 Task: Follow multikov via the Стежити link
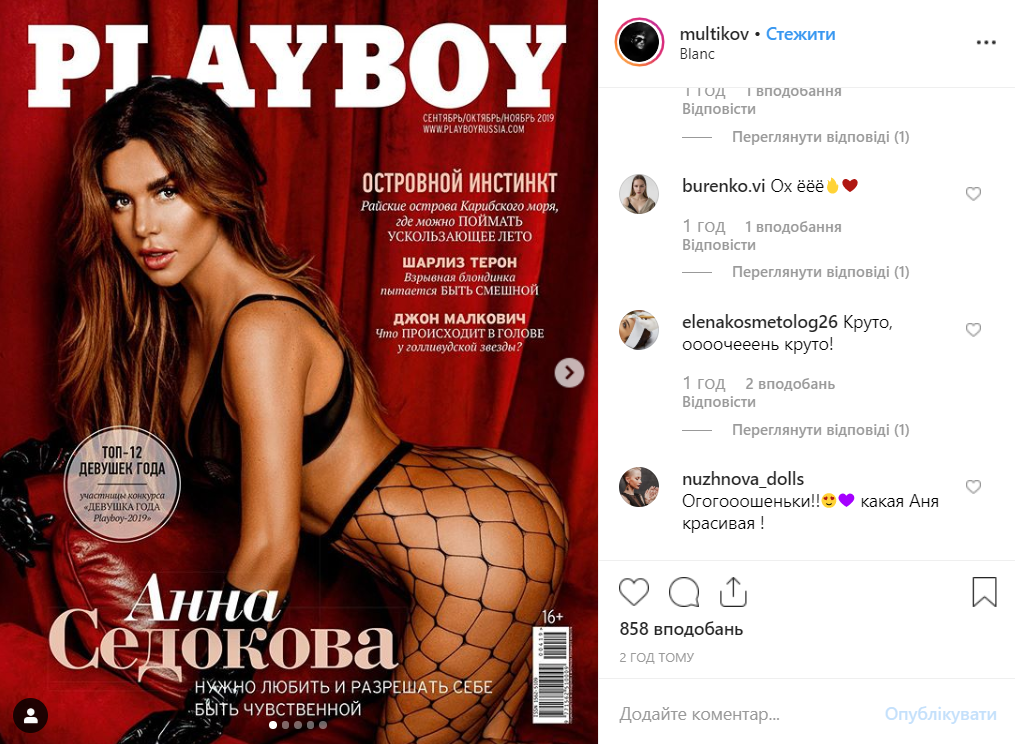click(x=800, y=34)
